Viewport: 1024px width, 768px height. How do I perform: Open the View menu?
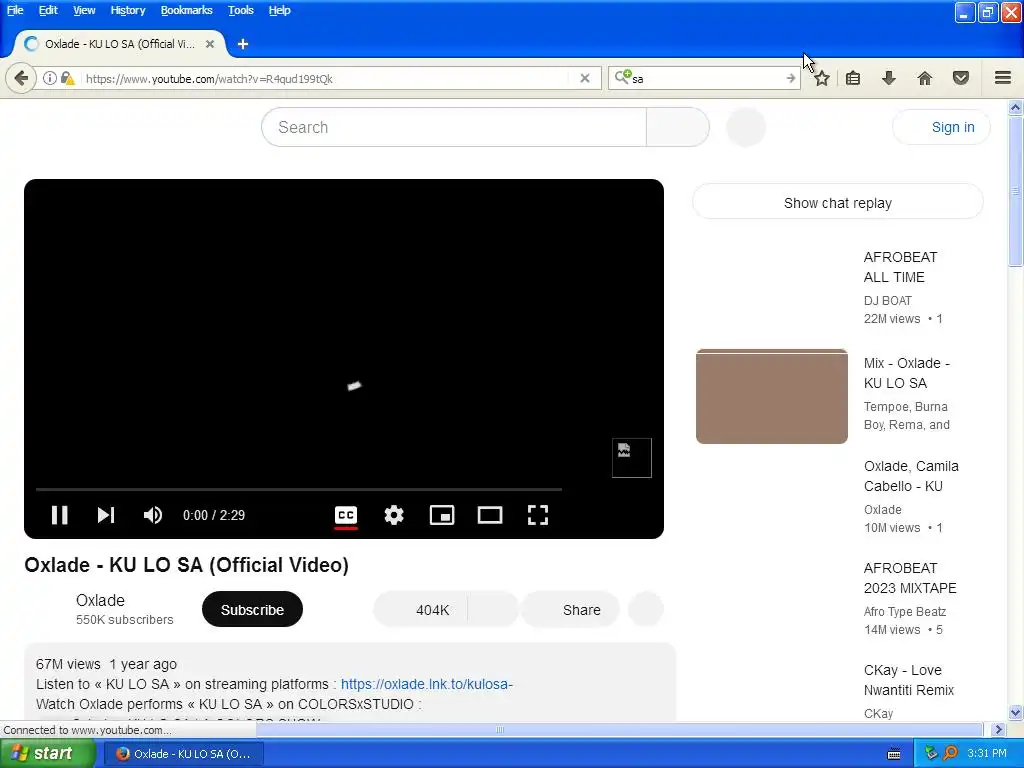(x=84, y=10)
